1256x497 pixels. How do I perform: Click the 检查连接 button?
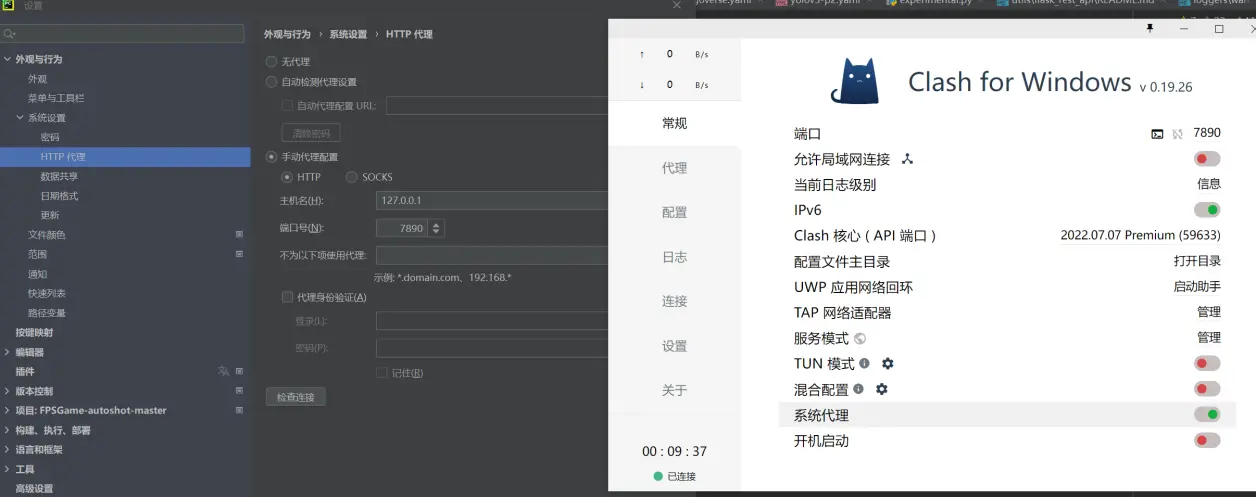tap(296, 397)
